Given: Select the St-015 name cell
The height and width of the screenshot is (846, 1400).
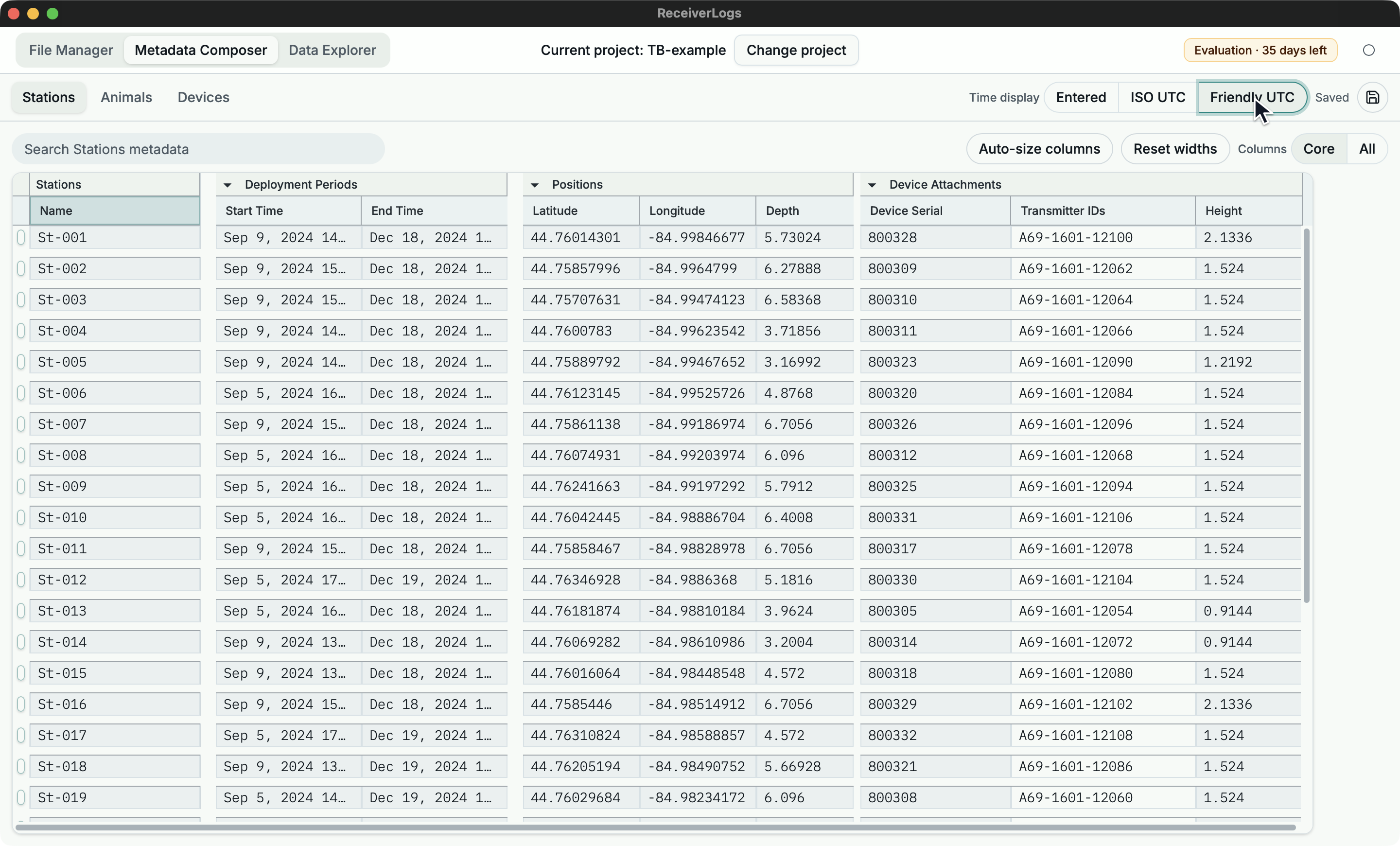Looking at the screenshot, I should tap(115, 673).
